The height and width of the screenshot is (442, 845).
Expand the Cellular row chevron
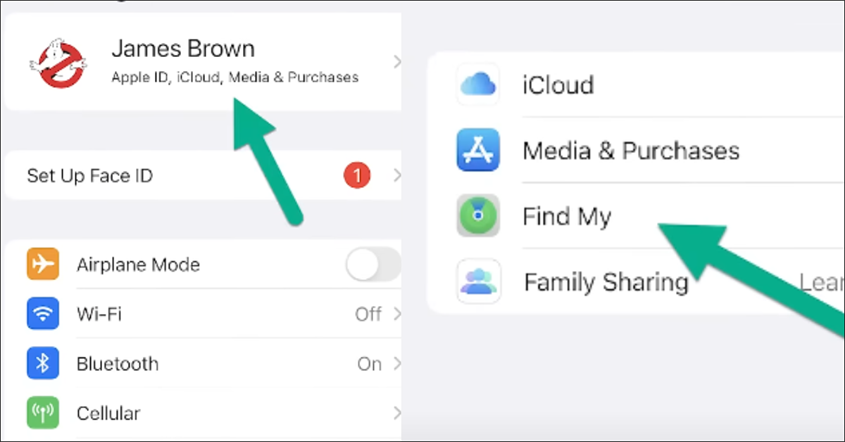[397, 413]
